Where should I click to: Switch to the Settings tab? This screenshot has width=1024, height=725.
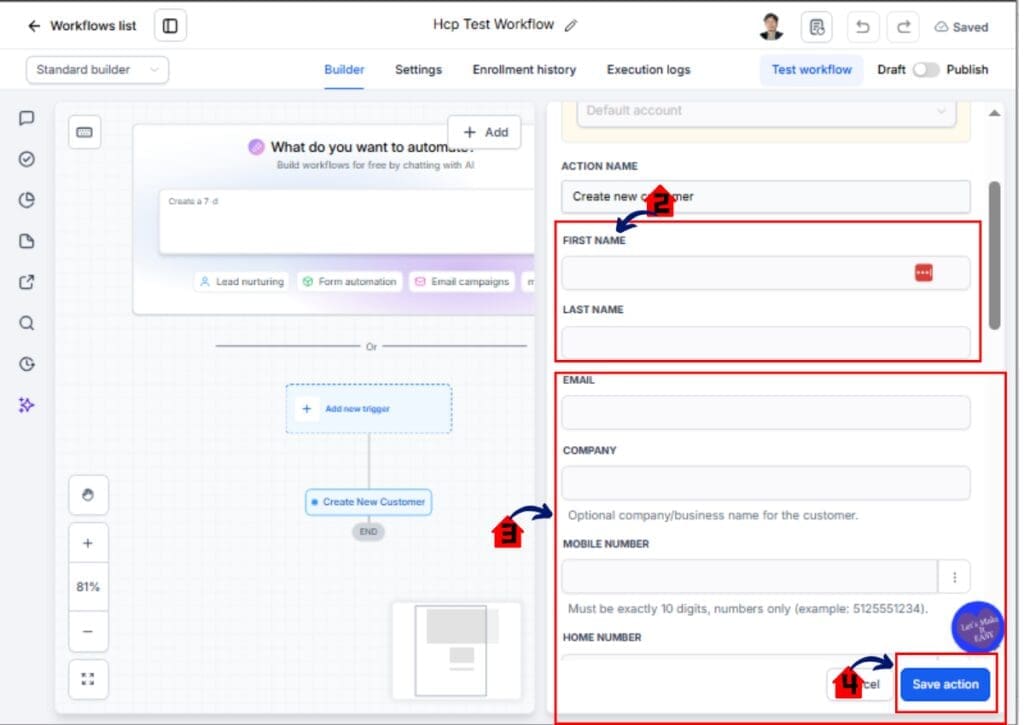coord(418,69)
